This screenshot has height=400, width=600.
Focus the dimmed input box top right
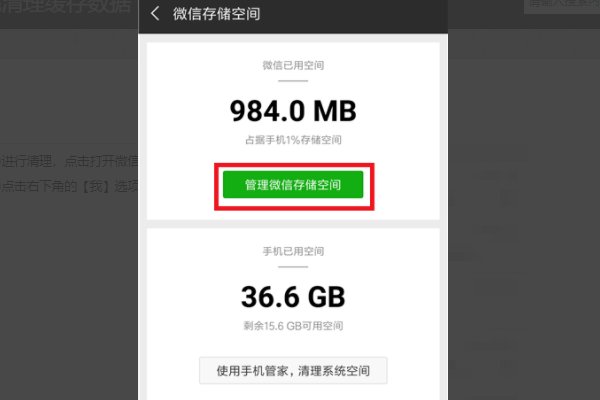(x=562, y=7)
